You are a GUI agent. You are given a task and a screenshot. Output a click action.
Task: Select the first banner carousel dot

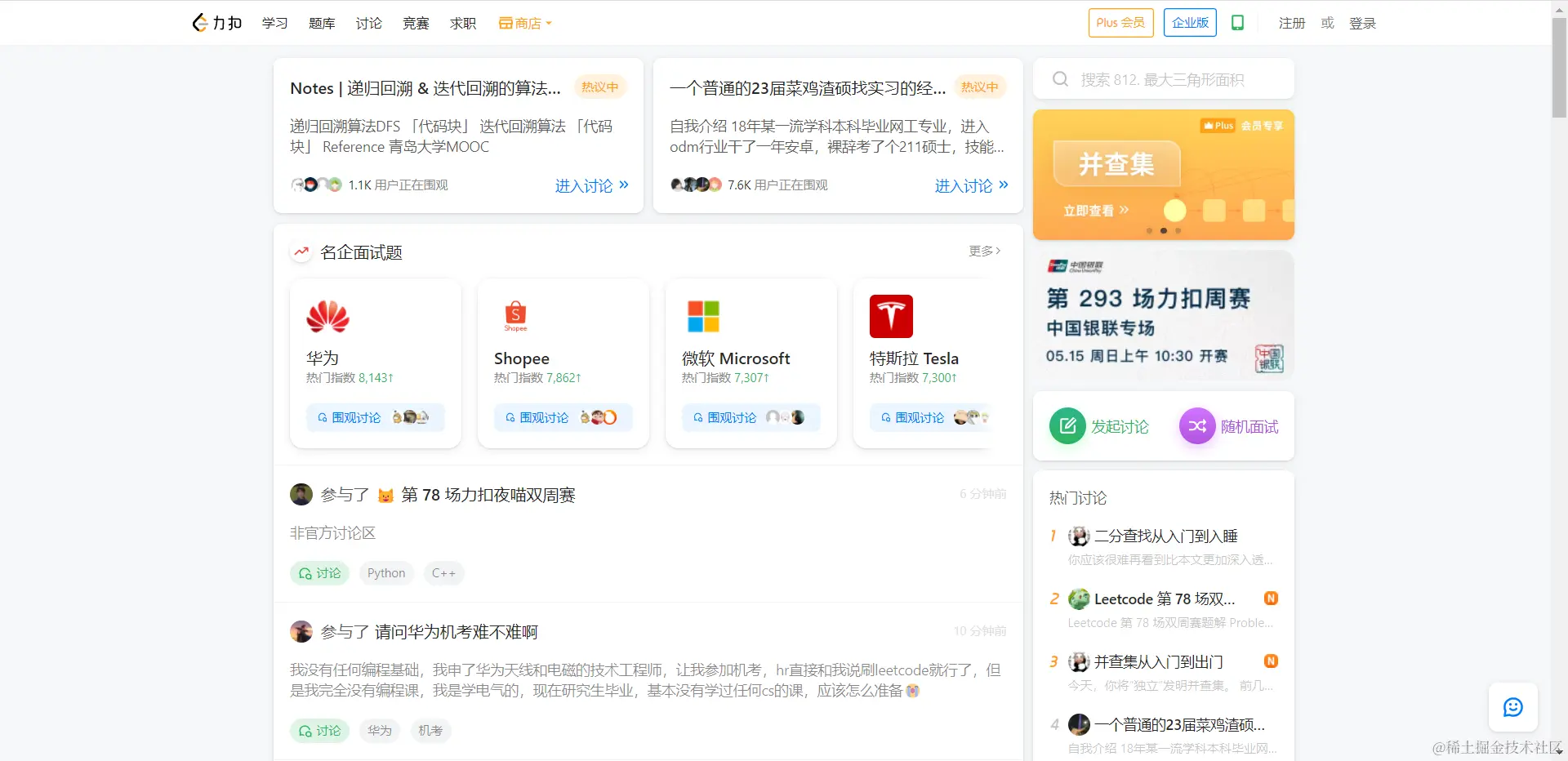pos(1149,231)
